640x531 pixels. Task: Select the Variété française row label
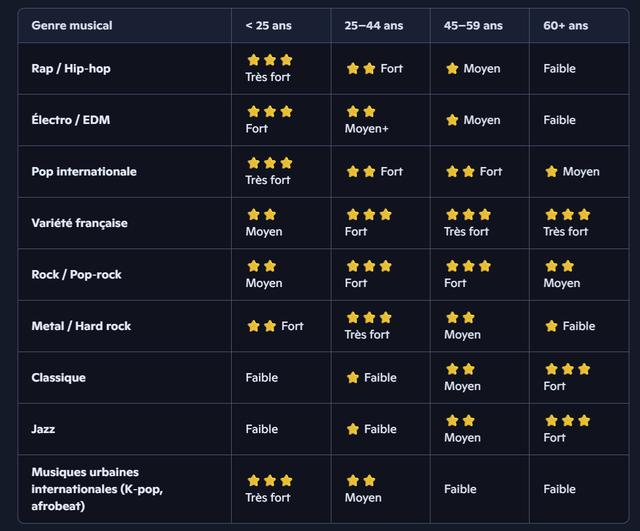point(80,223)
